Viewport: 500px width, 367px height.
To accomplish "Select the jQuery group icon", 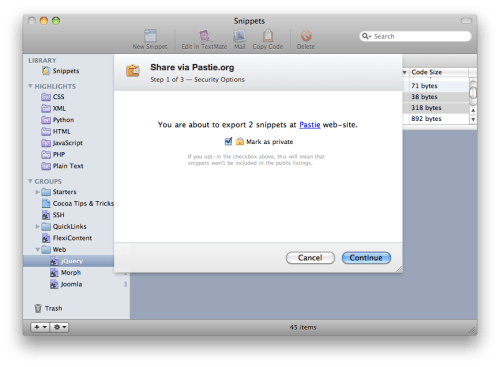I will click(54, 261).
